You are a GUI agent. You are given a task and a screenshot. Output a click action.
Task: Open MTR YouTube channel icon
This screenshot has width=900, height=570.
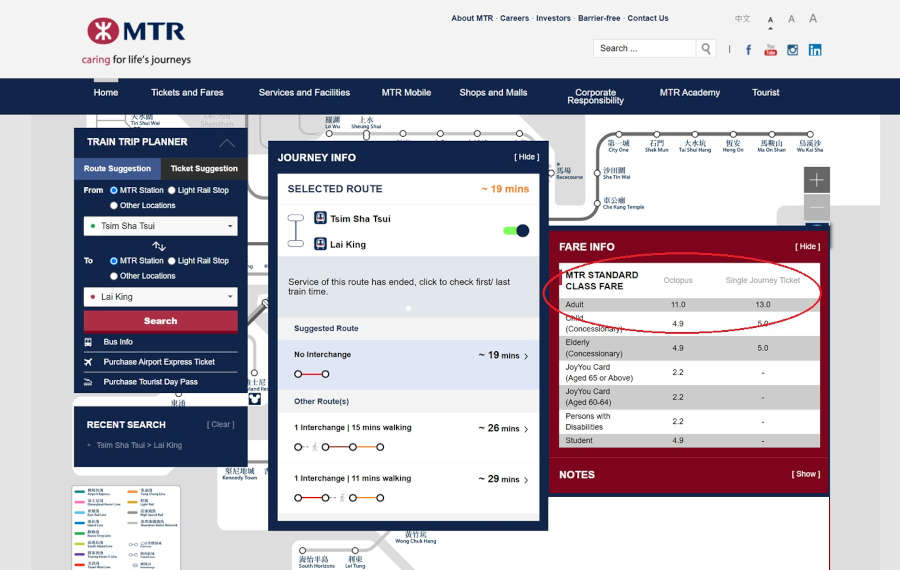click(x=770, y=50)
